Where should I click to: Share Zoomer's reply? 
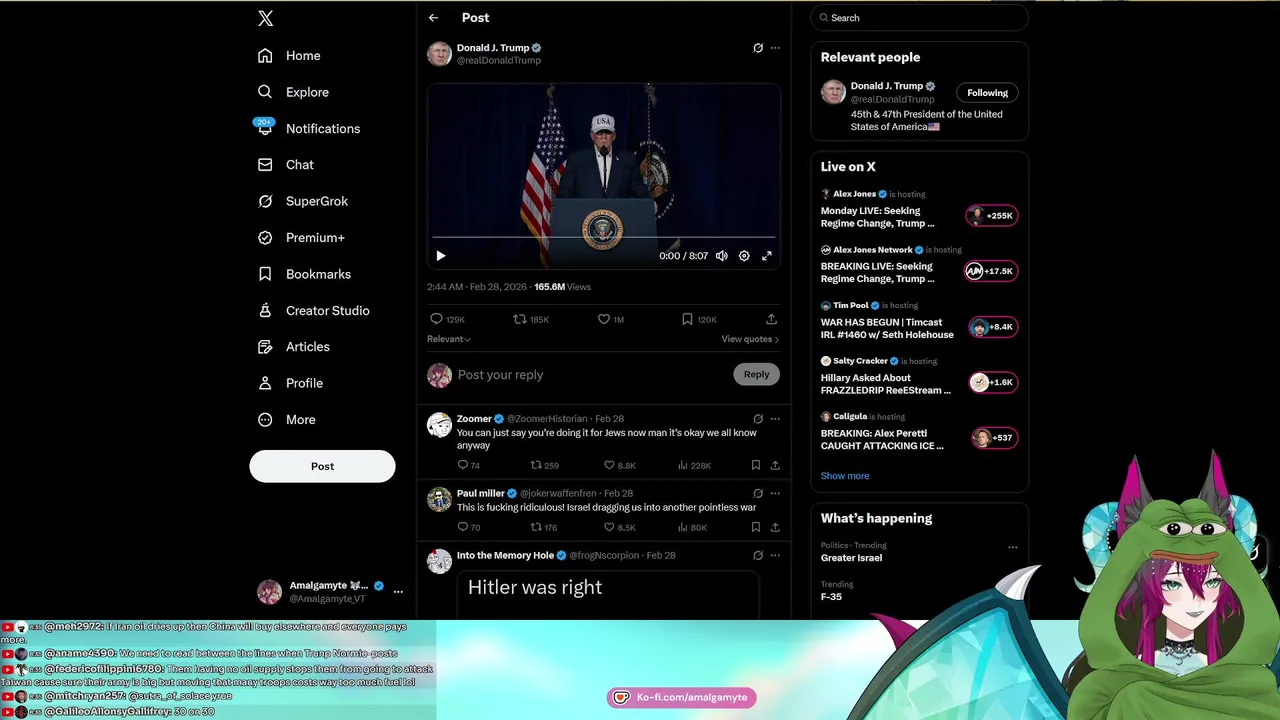tap(775, 465)
